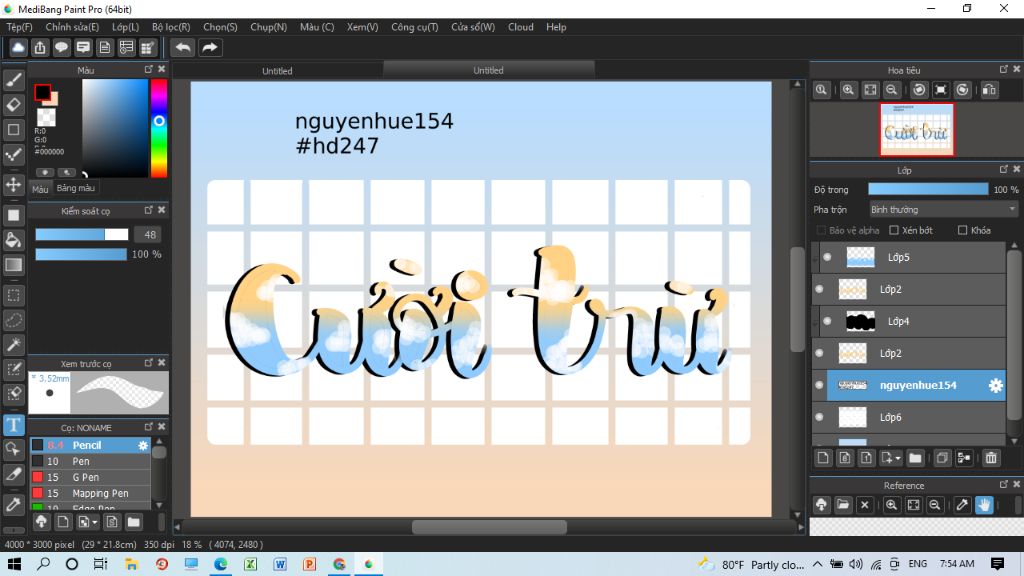Hide the Lớp5 layer
Image resolution: width=1024 pixels, height=576 pixels.
point(827,257)
